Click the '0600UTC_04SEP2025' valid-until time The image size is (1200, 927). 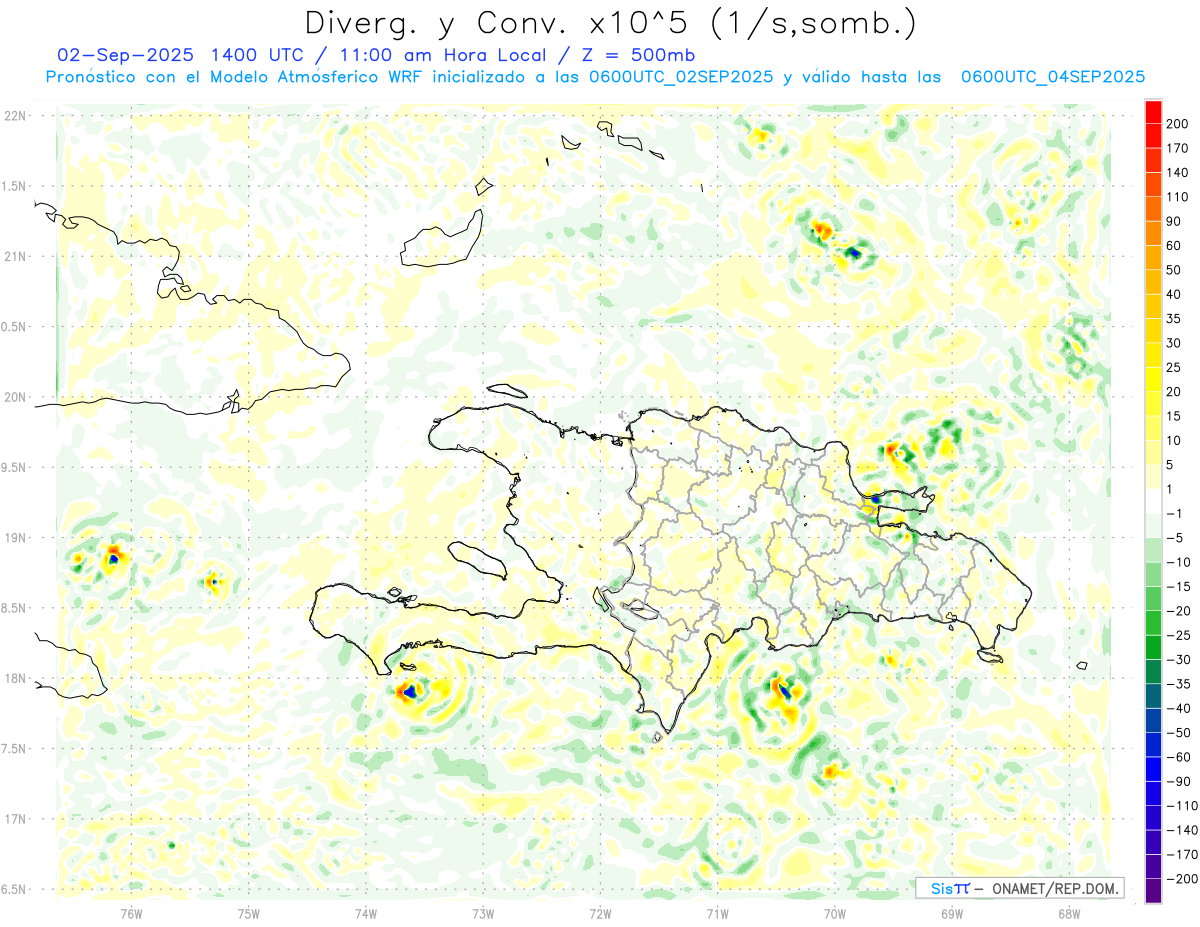1053,77
